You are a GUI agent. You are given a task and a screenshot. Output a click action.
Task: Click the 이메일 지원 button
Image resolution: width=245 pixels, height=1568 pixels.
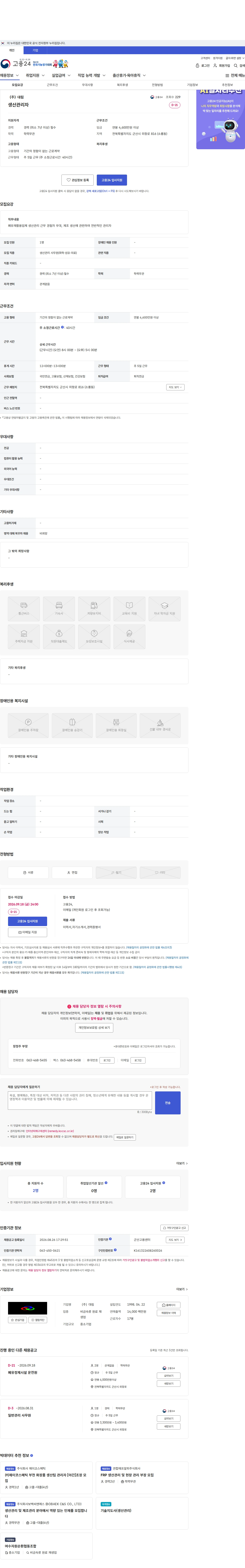tap(27, 933)
